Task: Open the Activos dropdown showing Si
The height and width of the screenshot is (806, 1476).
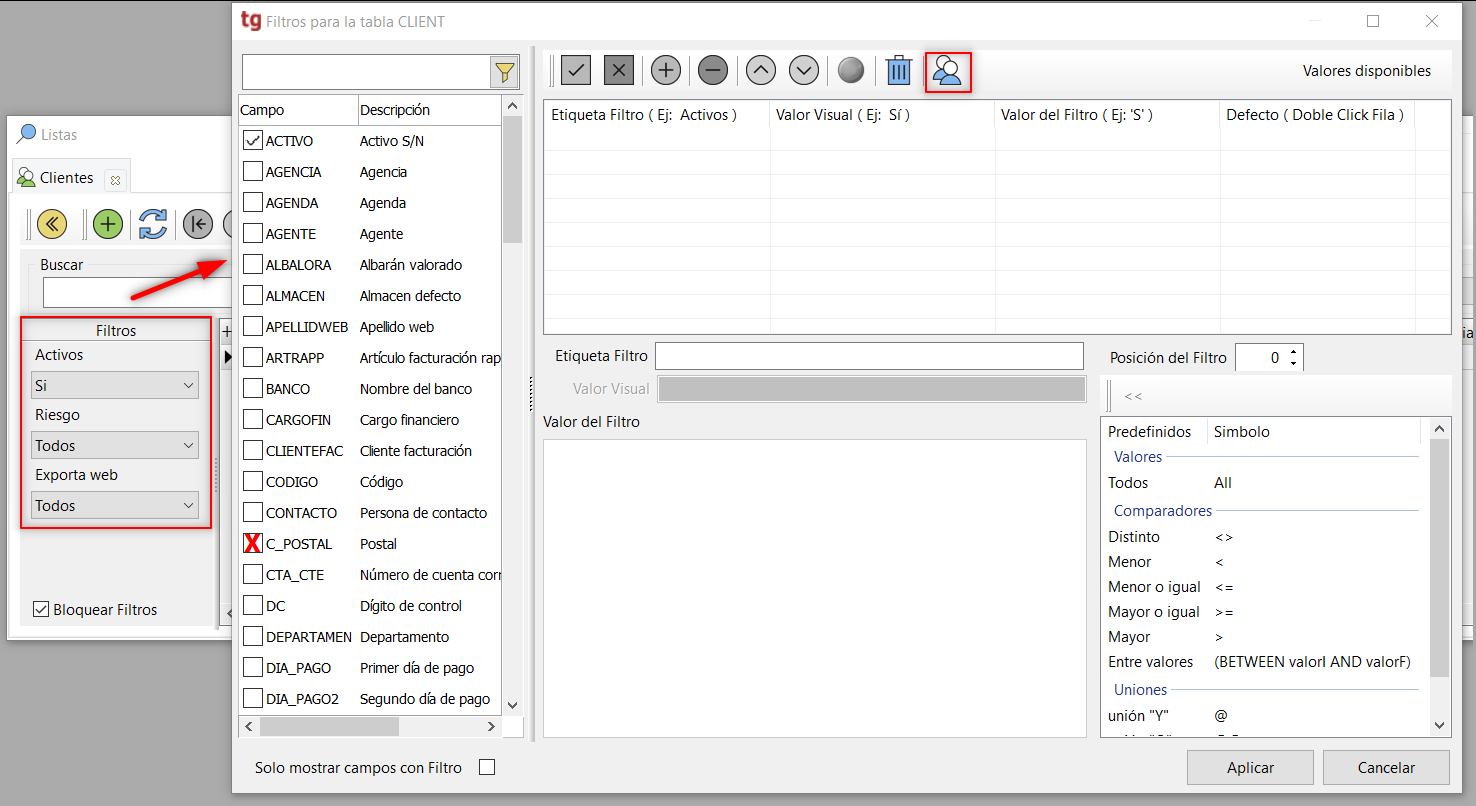Action: [115, 385]
